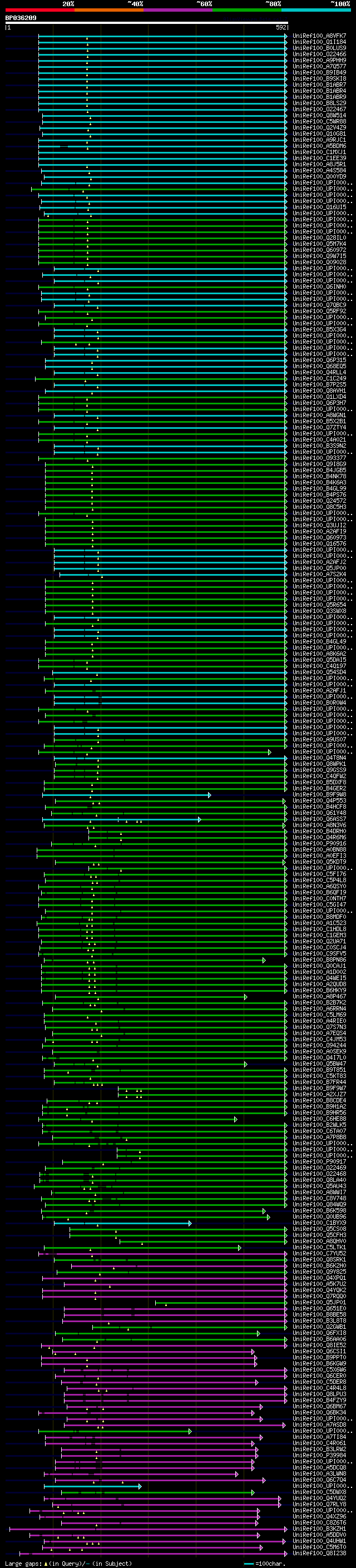Open hit UniRef100_B4GER2
356x1568 pixels.
click(319, 788)
